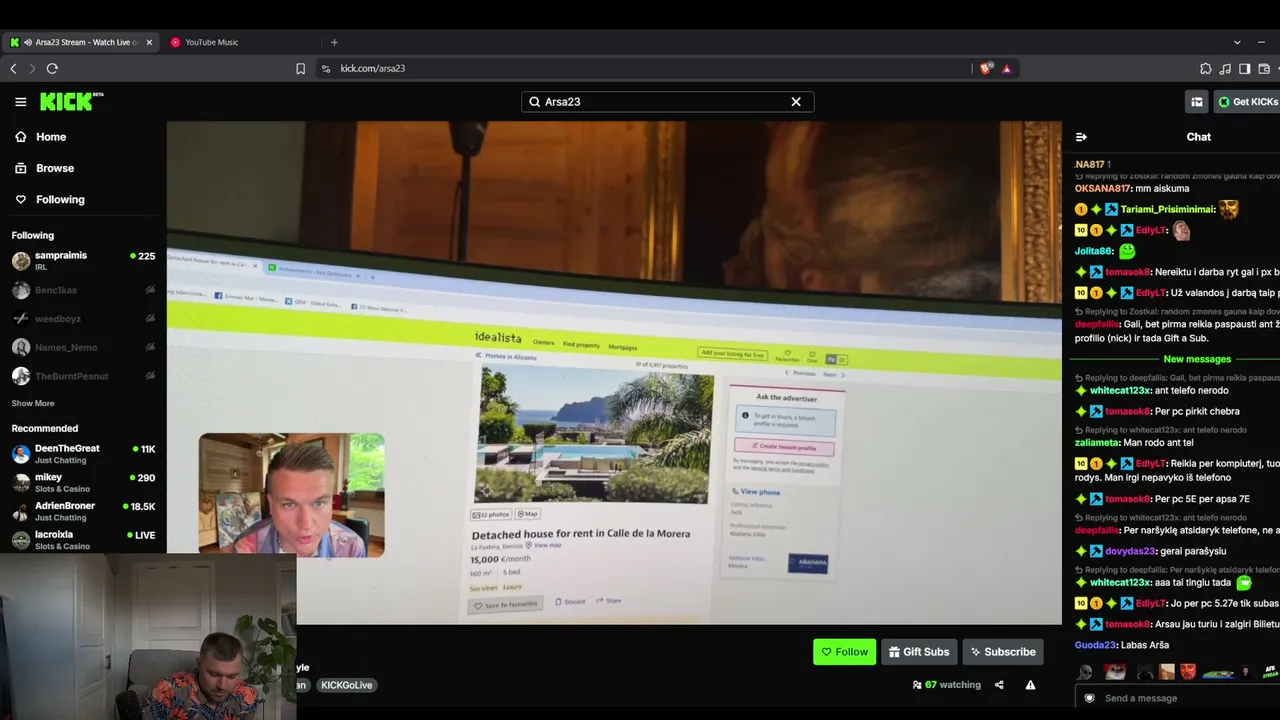Close the Arsa23 Stream tab
The image size is (1280, 720).
tap(149, 42)
